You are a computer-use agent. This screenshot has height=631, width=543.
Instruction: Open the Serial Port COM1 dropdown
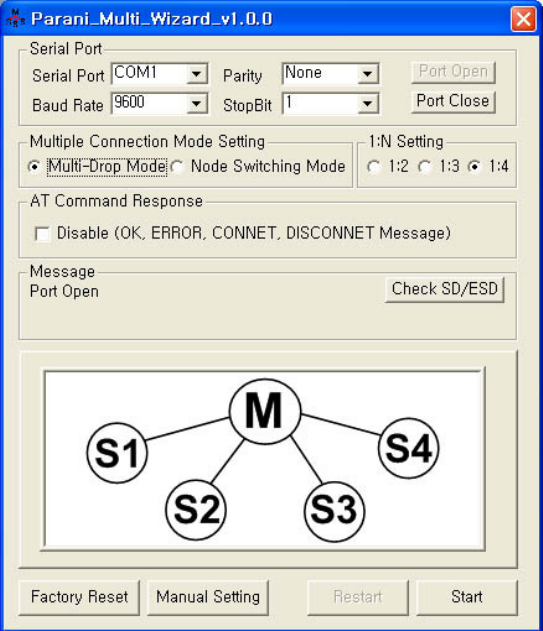[x=159, y=74]
